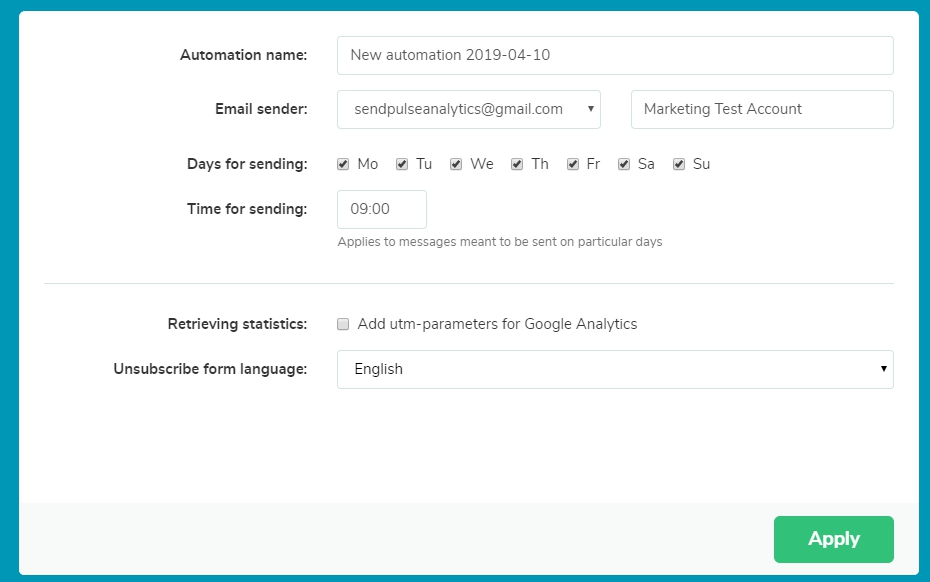The height and width of the screenshot is (582, 930).
Task: Toggle the Fr sending day
Action: [572, 164]
